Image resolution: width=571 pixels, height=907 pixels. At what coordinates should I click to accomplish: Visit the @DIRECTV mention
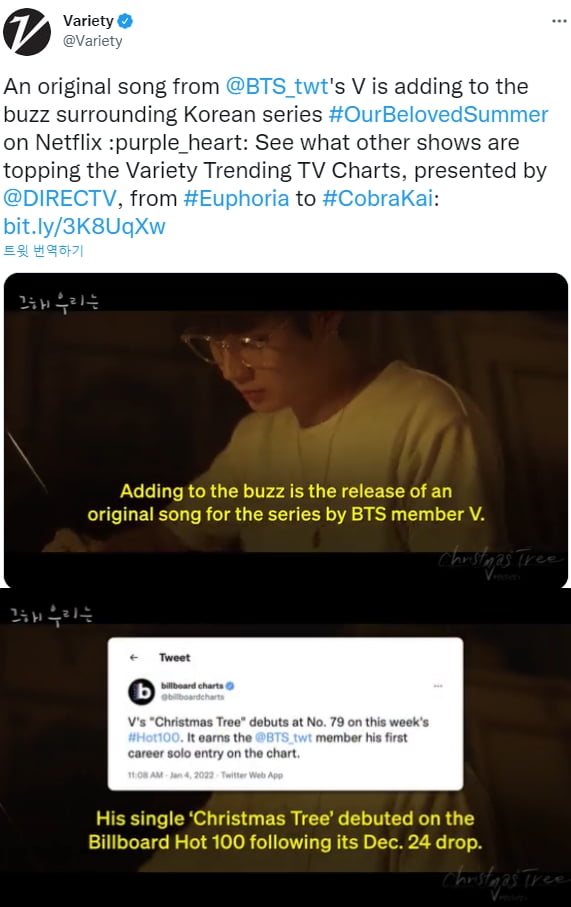click(x=60, y=198)
